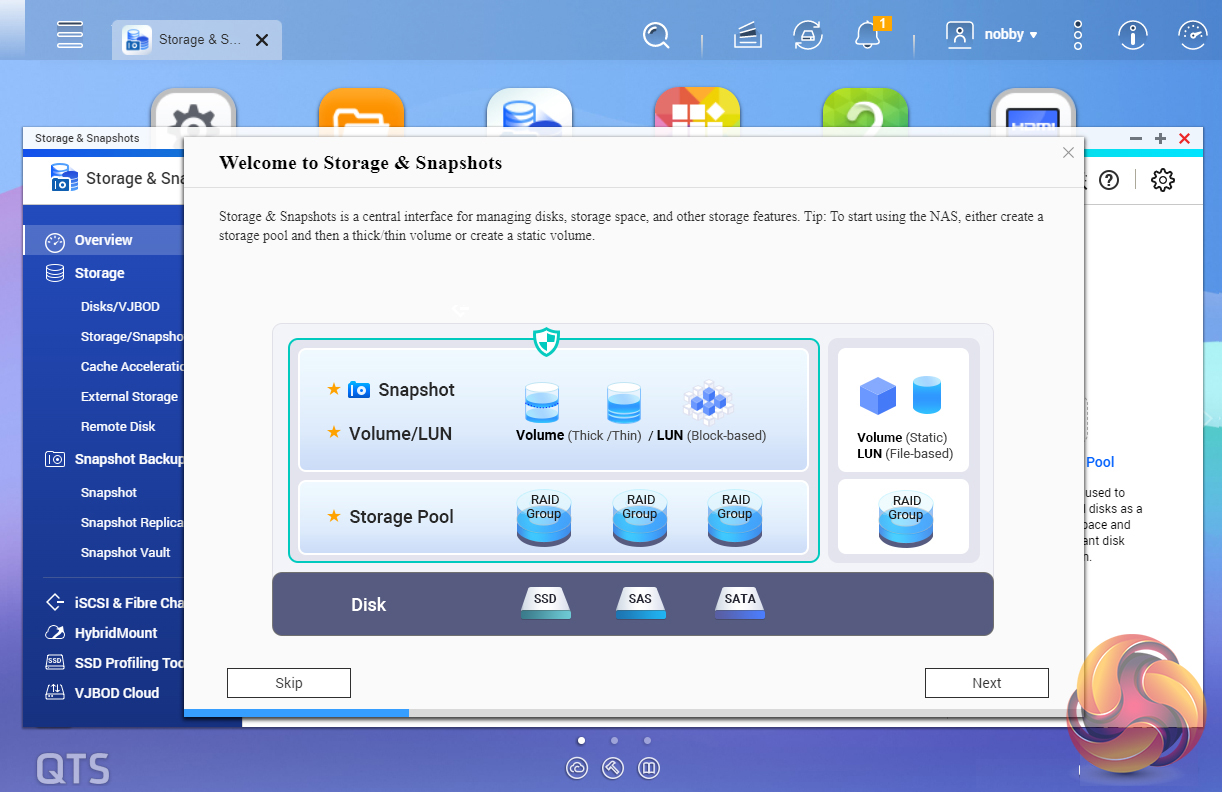This screenshot has width=1222, height=792.
Task: Click the 'Disk' label in diagram
Action: (x=368, y=605)
